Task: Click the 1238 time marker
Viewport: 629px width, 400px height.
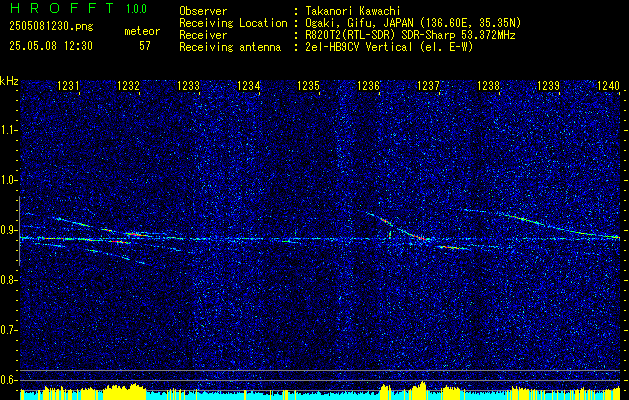Action: [488, 85]
